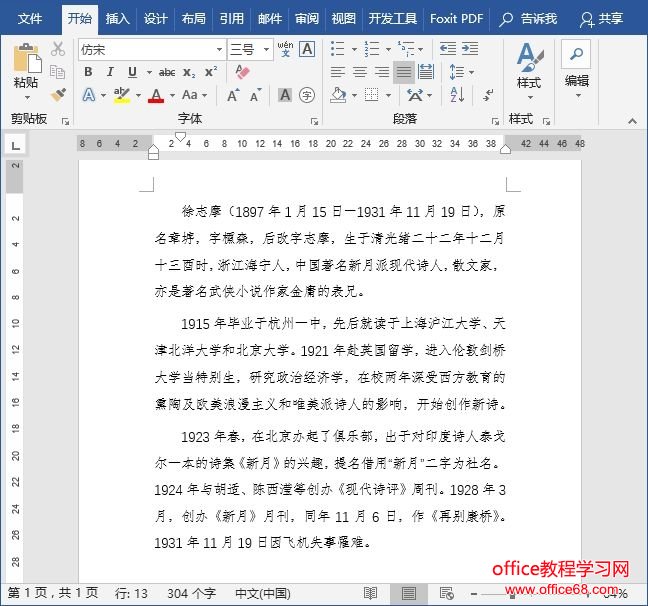
Task: Decrease paragraph indent
Action: (448, 49)
